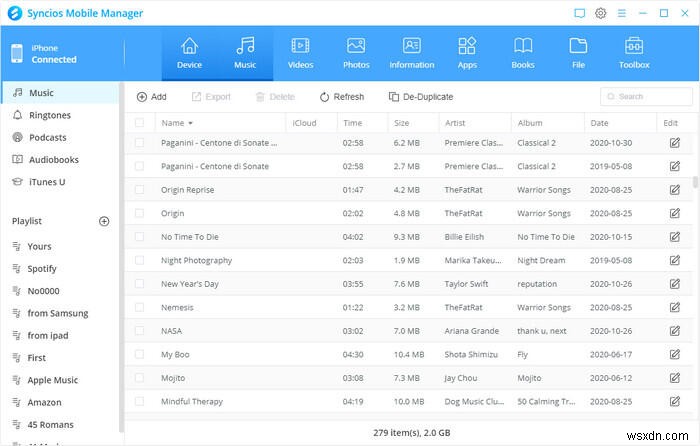Click the connected iPhone device icon
The height and width of the screenshot is (446, 700).
click(17, 54)
